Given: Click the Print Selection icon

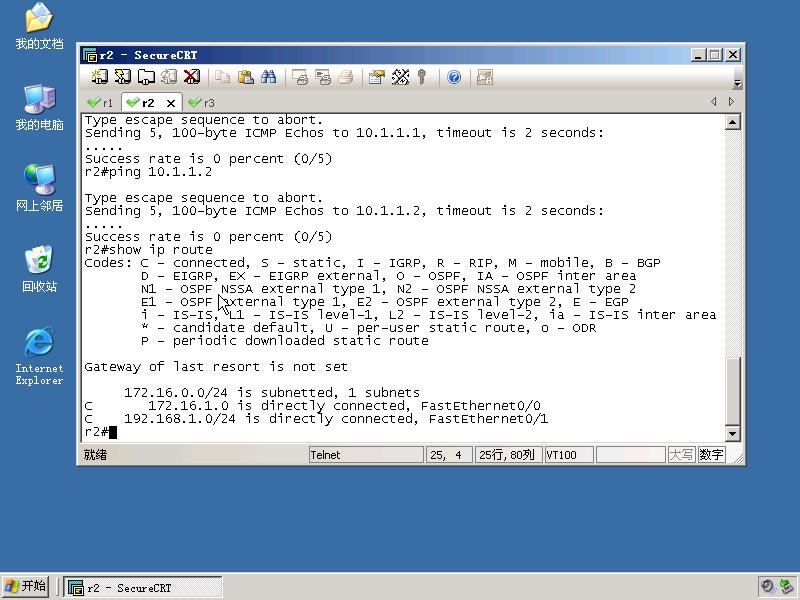Looking at the screenshot, I should (323, 77).
